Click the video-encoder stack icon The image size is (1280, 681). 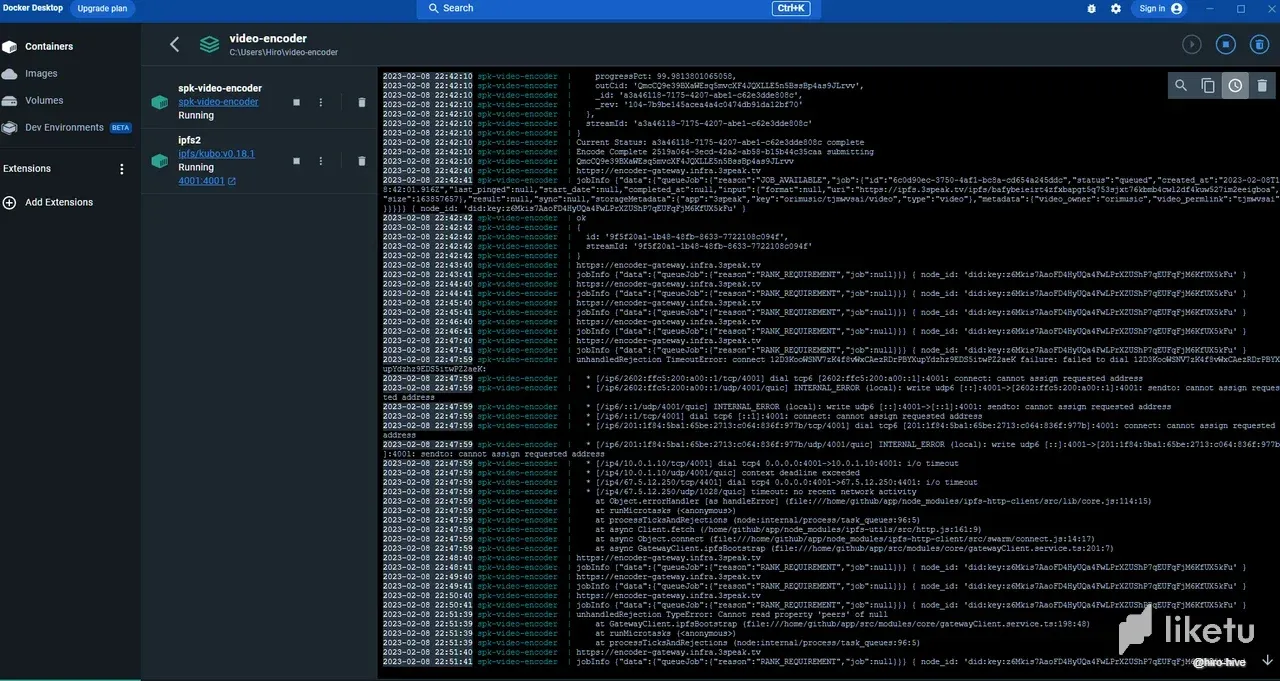click(x=209, y=44)
